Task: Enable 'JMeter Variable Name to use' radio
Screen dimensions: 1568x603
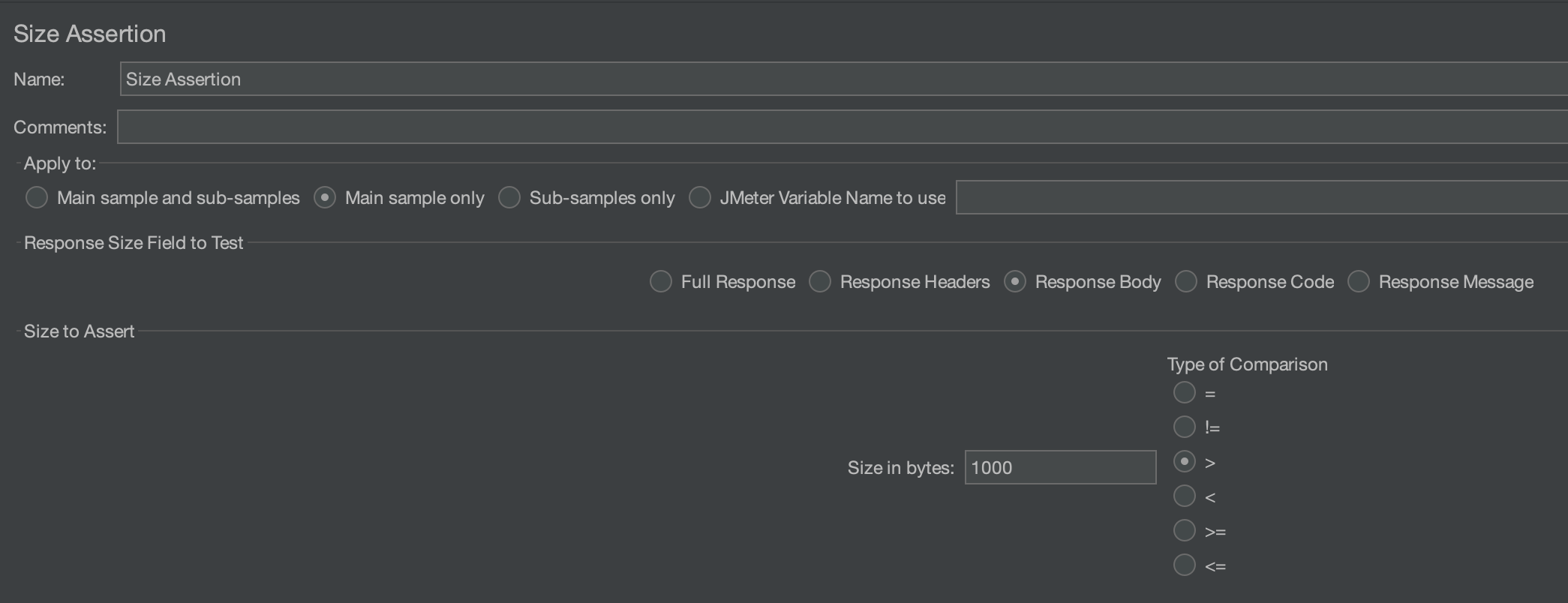Action: 700,198
